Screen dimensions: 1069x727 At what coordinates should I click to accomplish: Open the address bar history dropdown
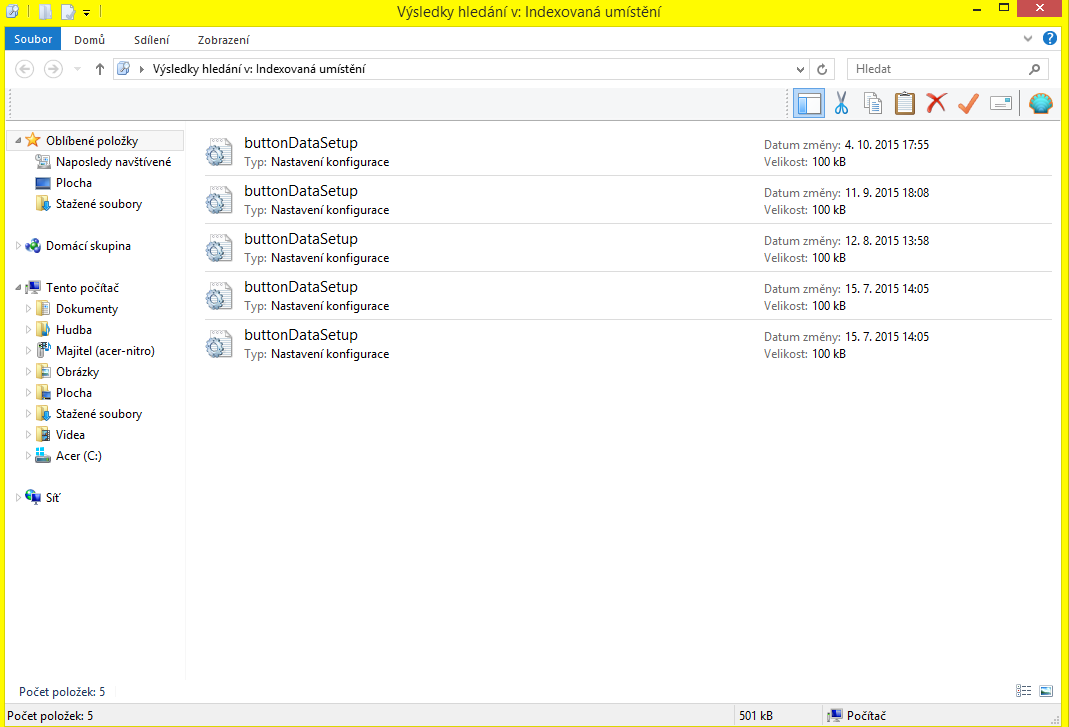(x=800, y=69)
